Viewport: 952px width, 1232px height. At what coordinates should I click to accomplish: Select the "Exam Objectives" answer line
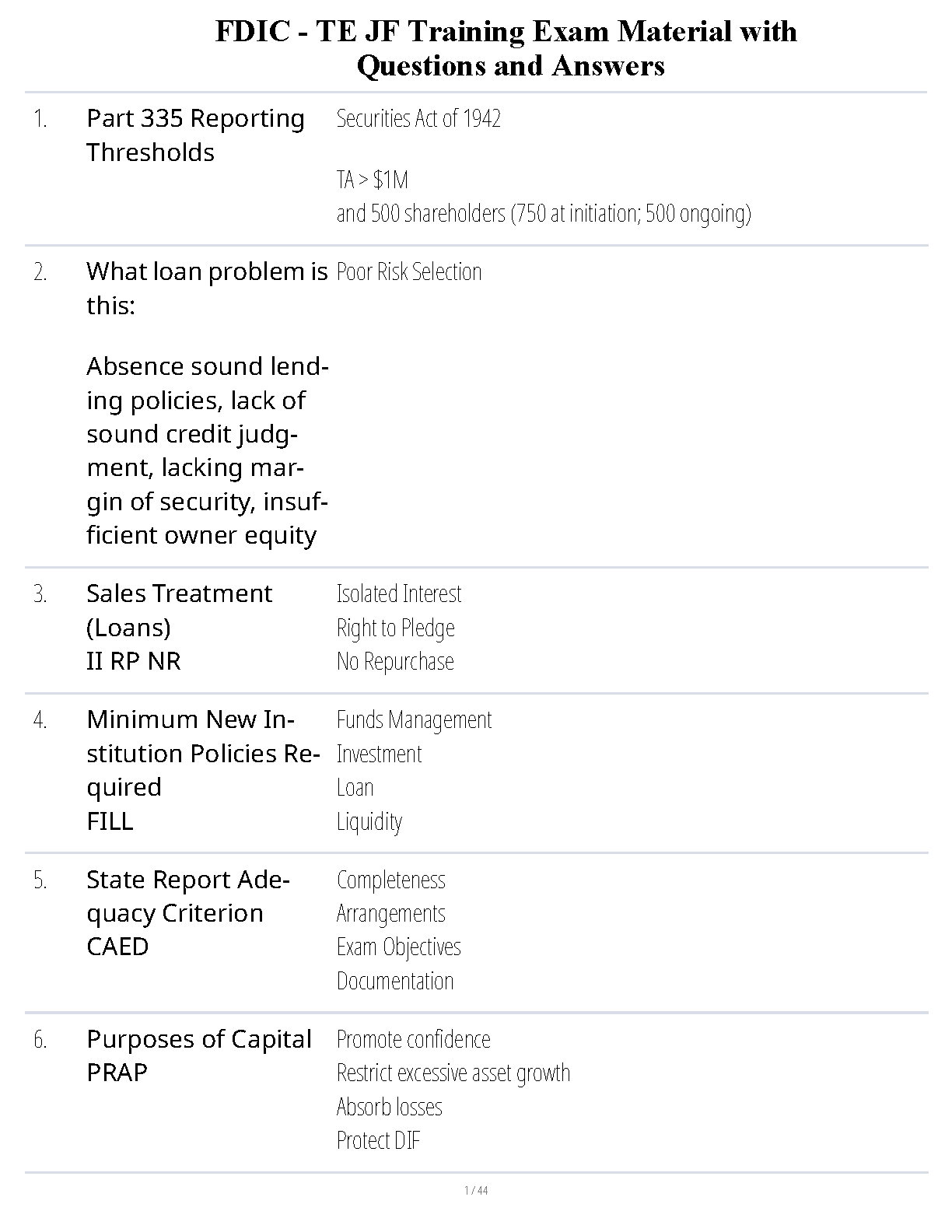(x=398, y=947)
